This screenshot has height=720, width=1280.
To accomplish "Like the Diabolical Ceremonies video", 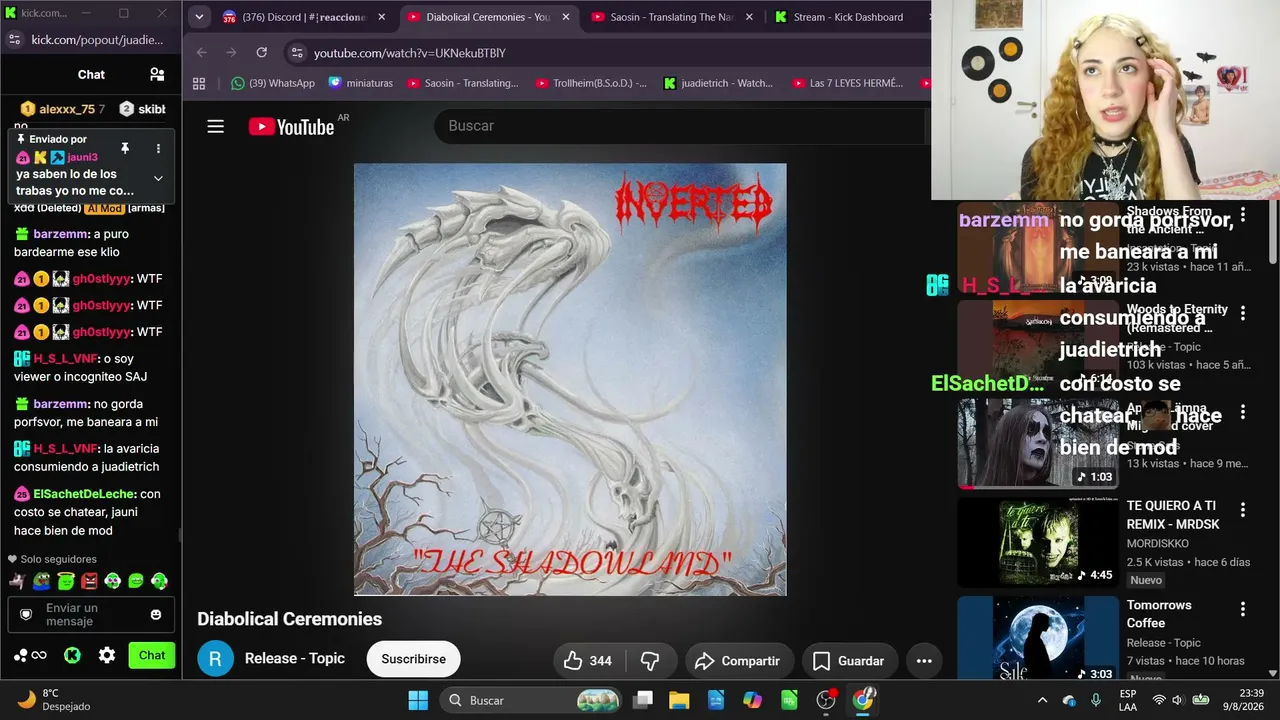I will pyautogui.click(x=587, y=661).
